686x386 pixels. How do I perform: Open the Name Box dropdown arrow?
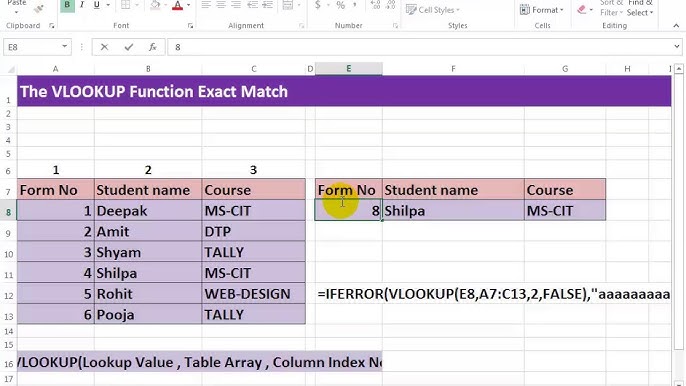pyautogui.click(x=64, y=46)
